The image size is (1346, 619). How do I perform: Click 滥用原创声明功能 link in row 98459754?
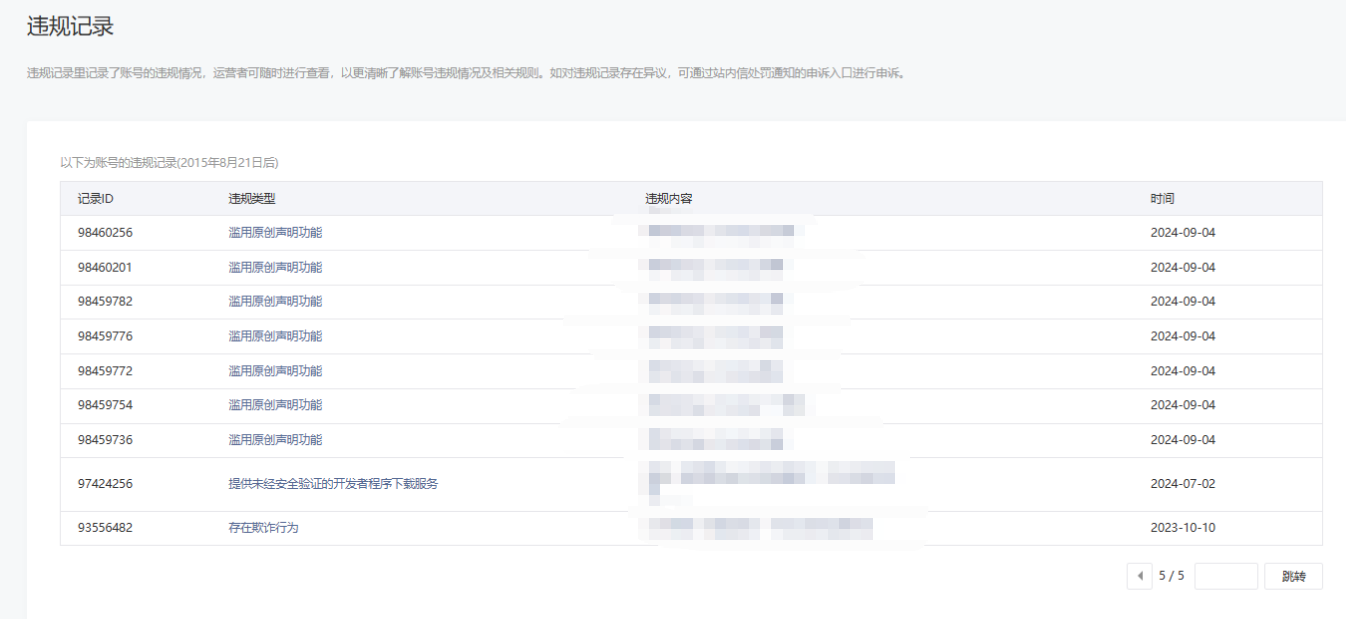275,405
